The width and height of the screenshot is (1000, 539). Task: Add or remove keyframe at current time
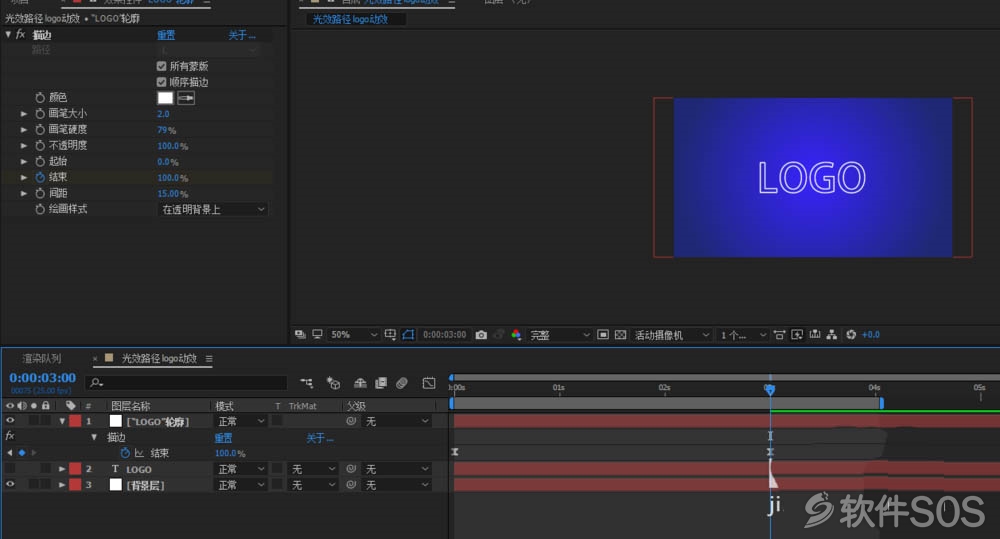tap(22, 453)
